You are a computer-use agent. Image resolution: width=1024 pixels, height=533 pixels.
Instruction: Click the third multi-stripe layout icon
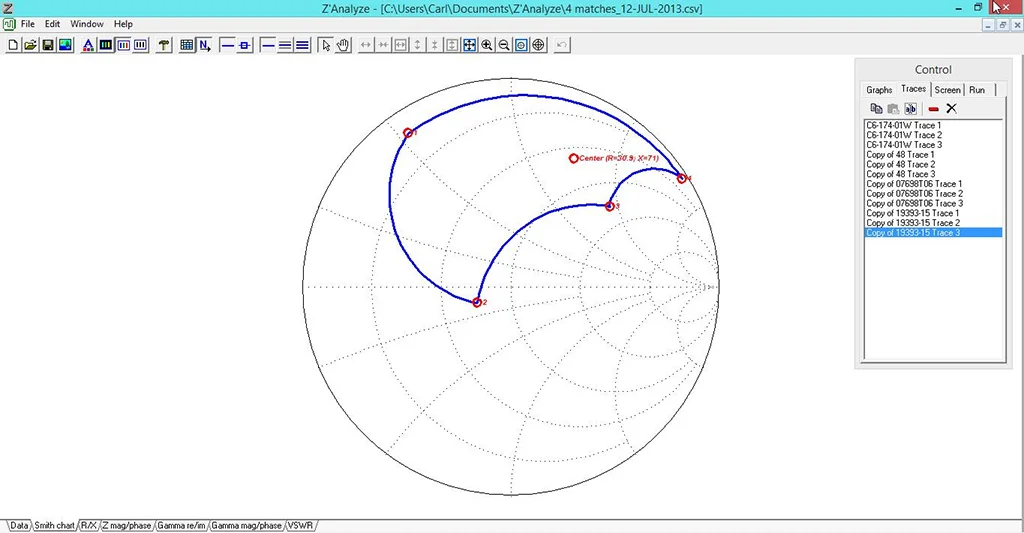140,45
